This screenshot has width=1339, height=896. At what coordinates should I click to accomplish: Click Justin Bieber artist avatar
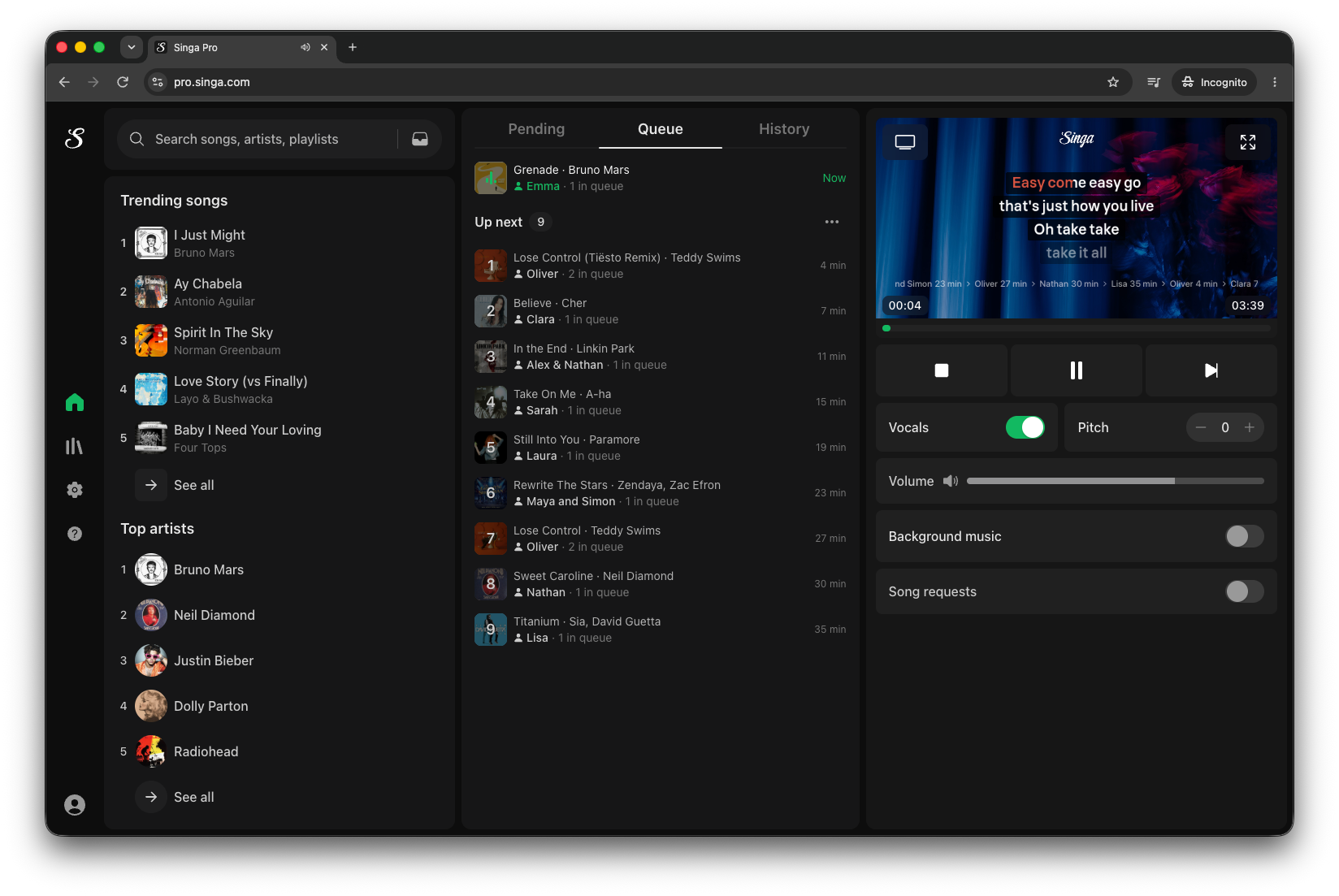coord(151,660)
